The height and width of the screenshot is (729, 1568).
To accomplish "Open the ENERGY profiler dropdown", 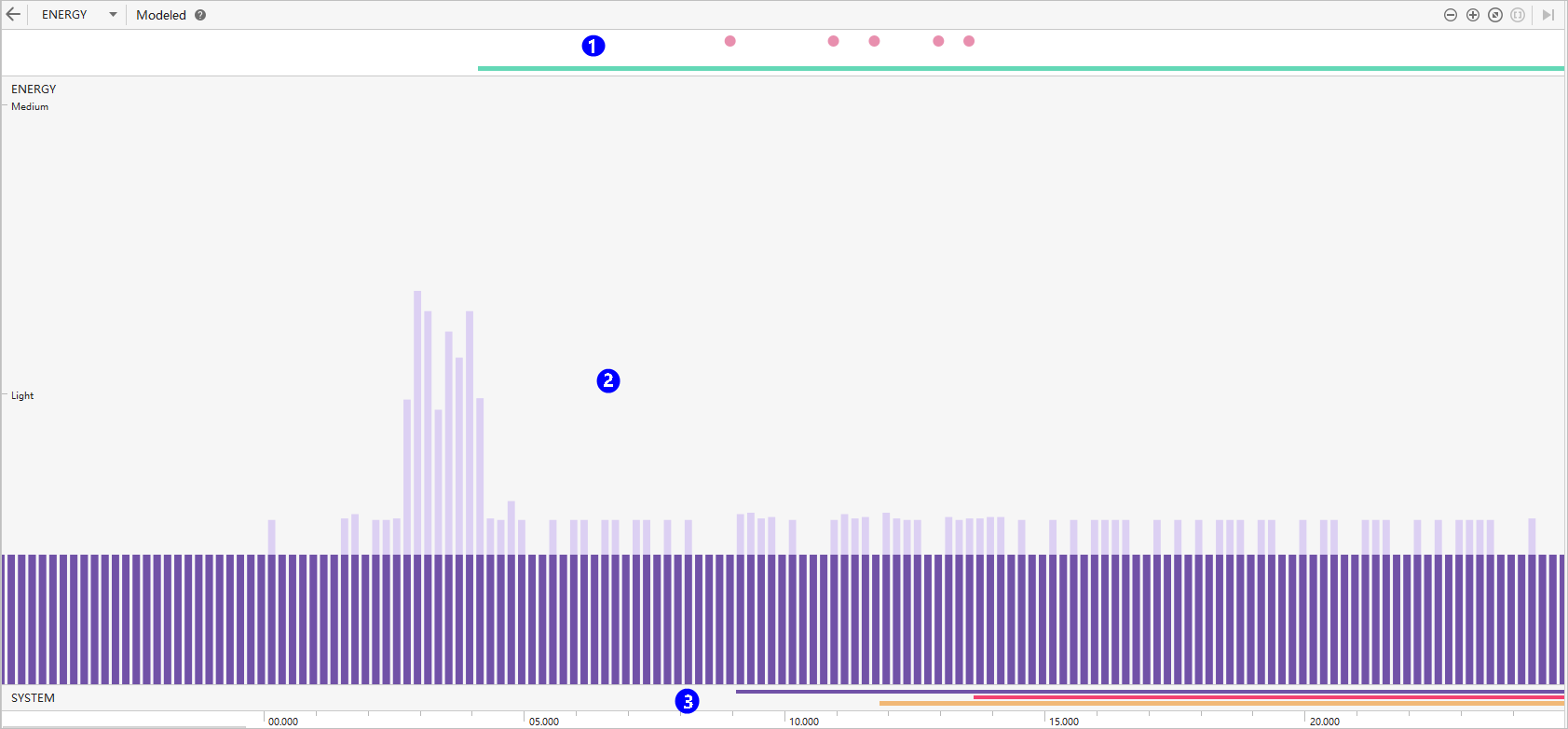I will 79,15.
